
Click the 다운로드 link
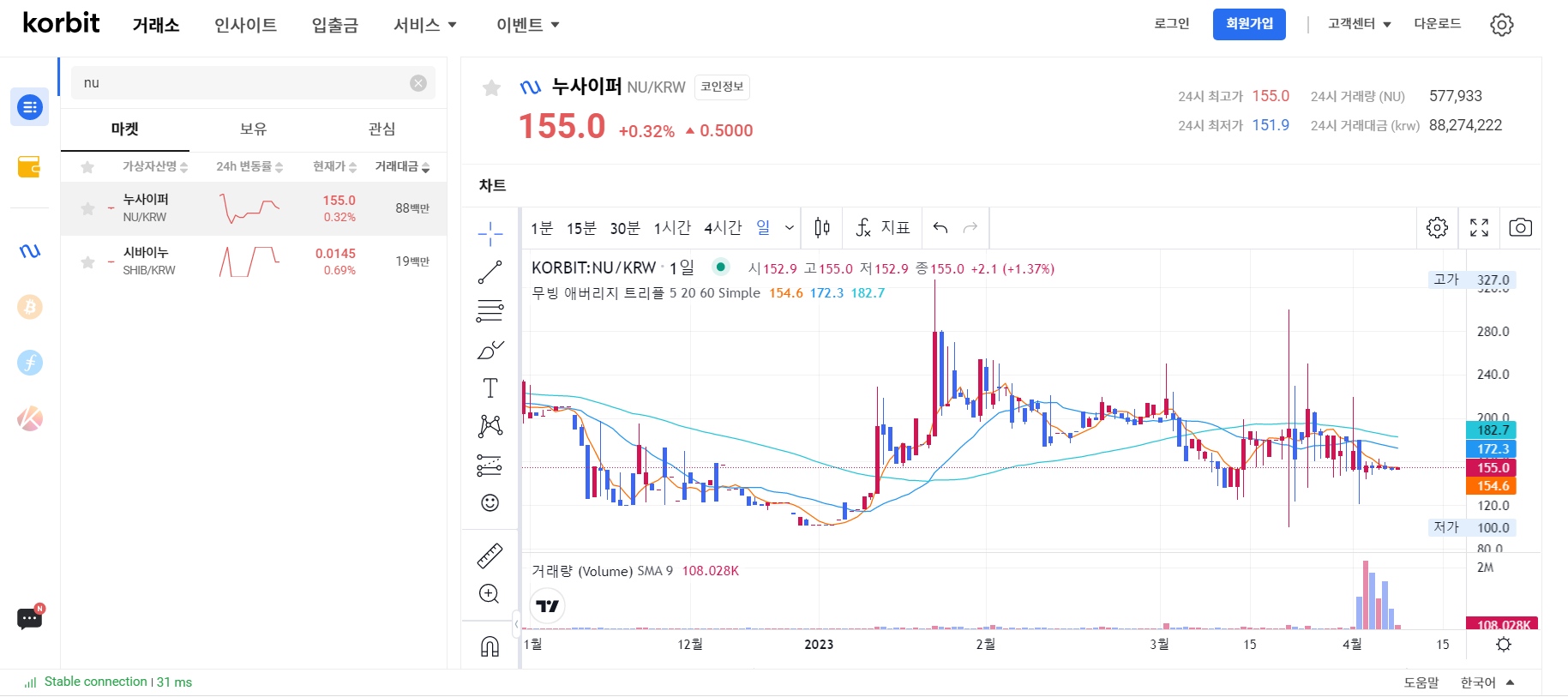[x=1438, y=24]
